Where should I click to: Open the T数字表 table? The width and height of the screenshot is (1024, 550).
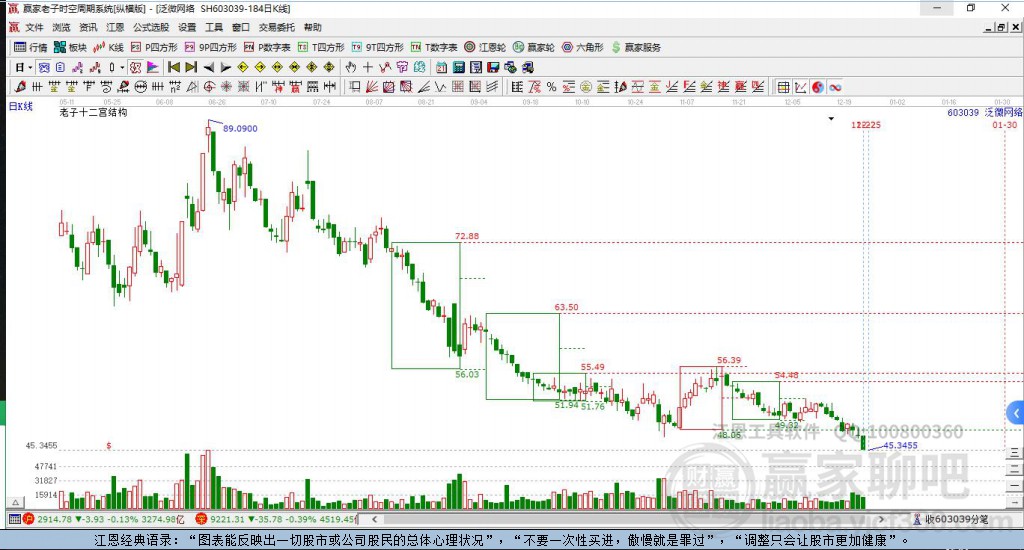(x=434, y=47)
